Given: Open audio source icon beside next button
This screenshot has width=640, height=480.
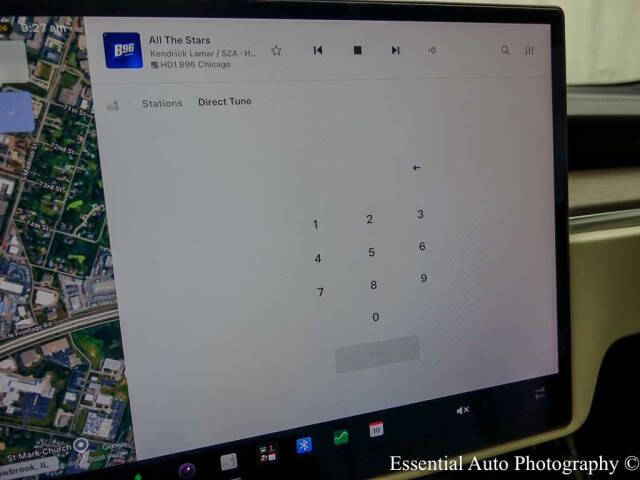Looking at the screenshot, I should point(432,50).
